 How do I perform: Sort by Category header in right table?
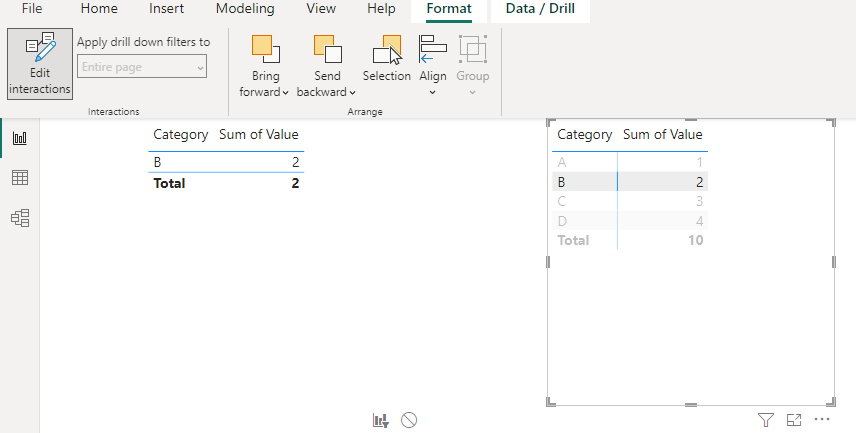tap(584, 134)
